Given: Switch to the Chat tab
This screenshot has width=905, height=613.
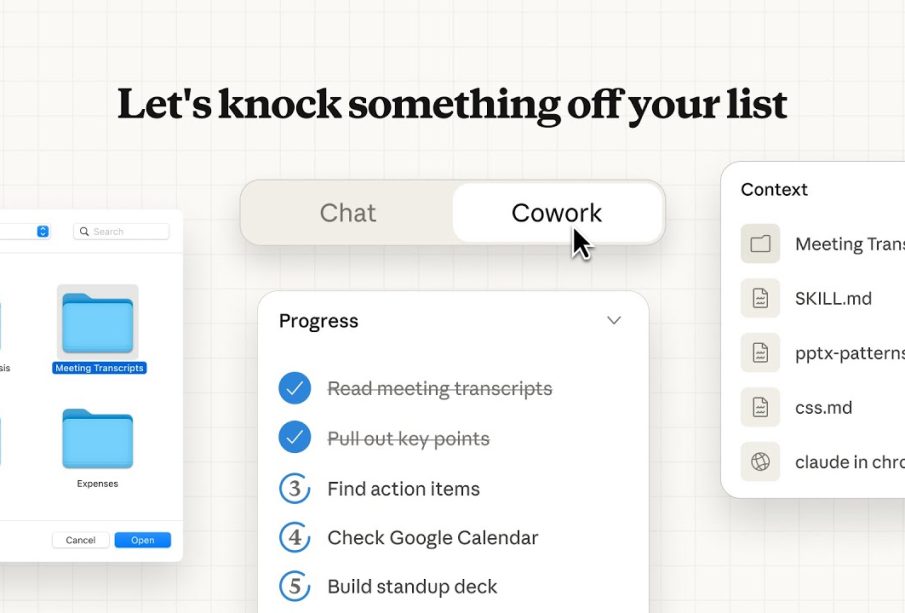Looking at the screenshot, I should click(x=348, y=213).
